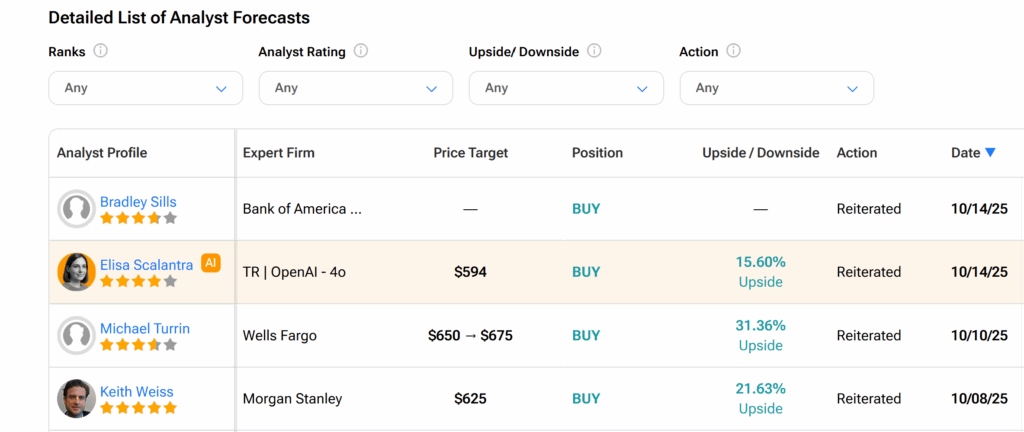
Task: Click Michael Turrin's placeholder avatar icon
Action: [77, 336]
